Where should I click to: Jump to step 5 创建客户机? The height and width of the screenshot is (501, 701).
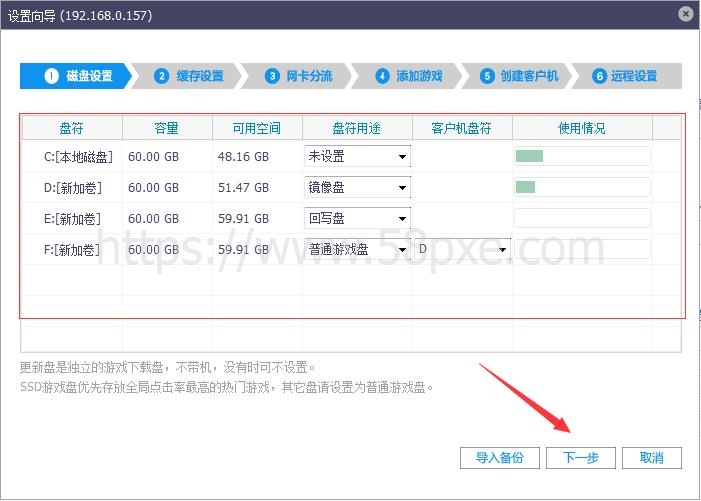(x=519, y=76)
